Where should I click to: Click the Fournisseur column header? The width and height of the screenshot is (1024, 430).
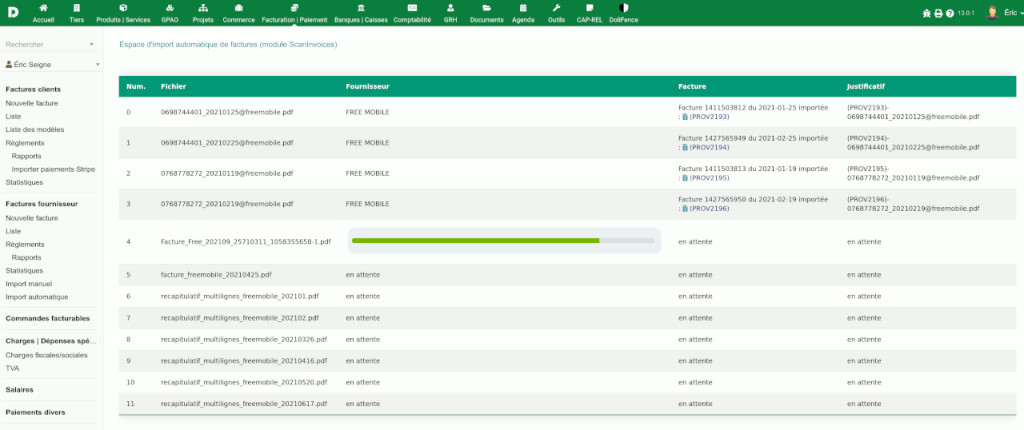367,86
